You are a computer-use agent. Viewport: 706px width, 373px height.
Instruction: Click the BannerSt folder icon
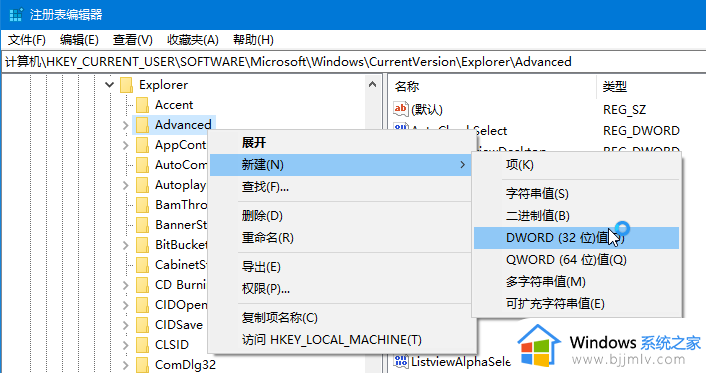pos(142,224)
